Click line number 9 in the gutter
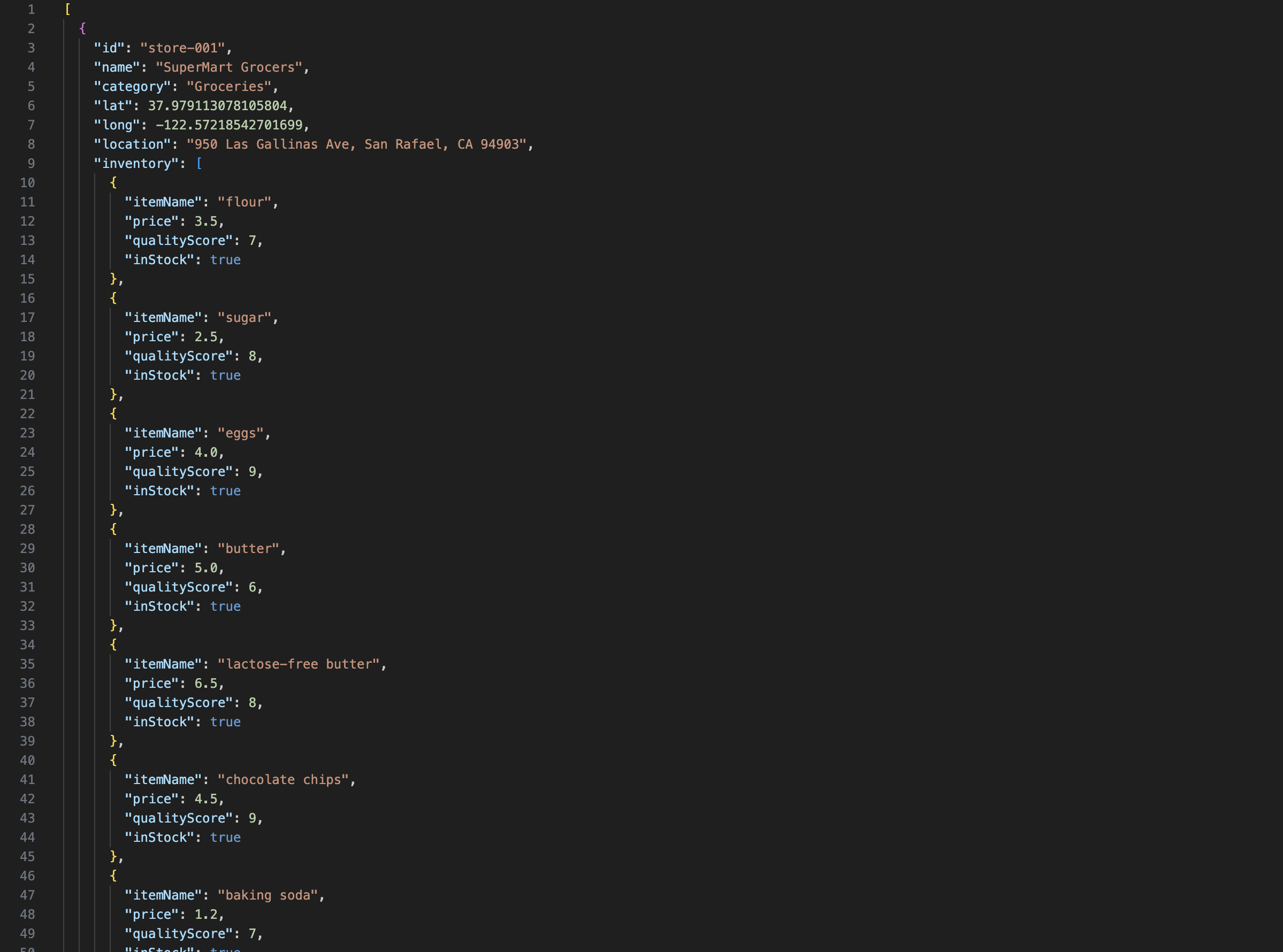 pos(31,164)
